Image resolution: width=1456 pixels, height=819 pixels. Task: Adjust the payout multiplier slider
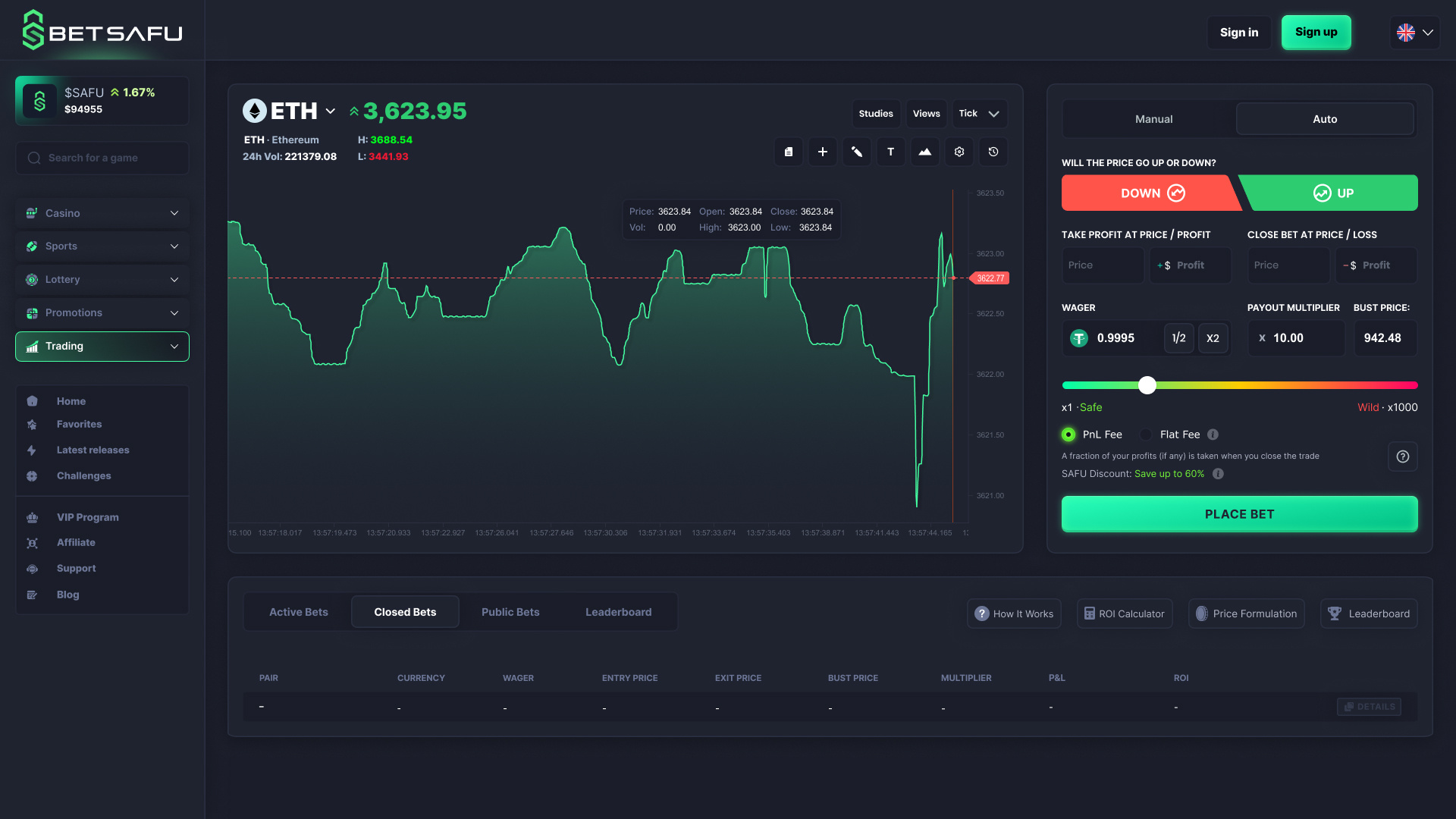[x=1147, y=385]
